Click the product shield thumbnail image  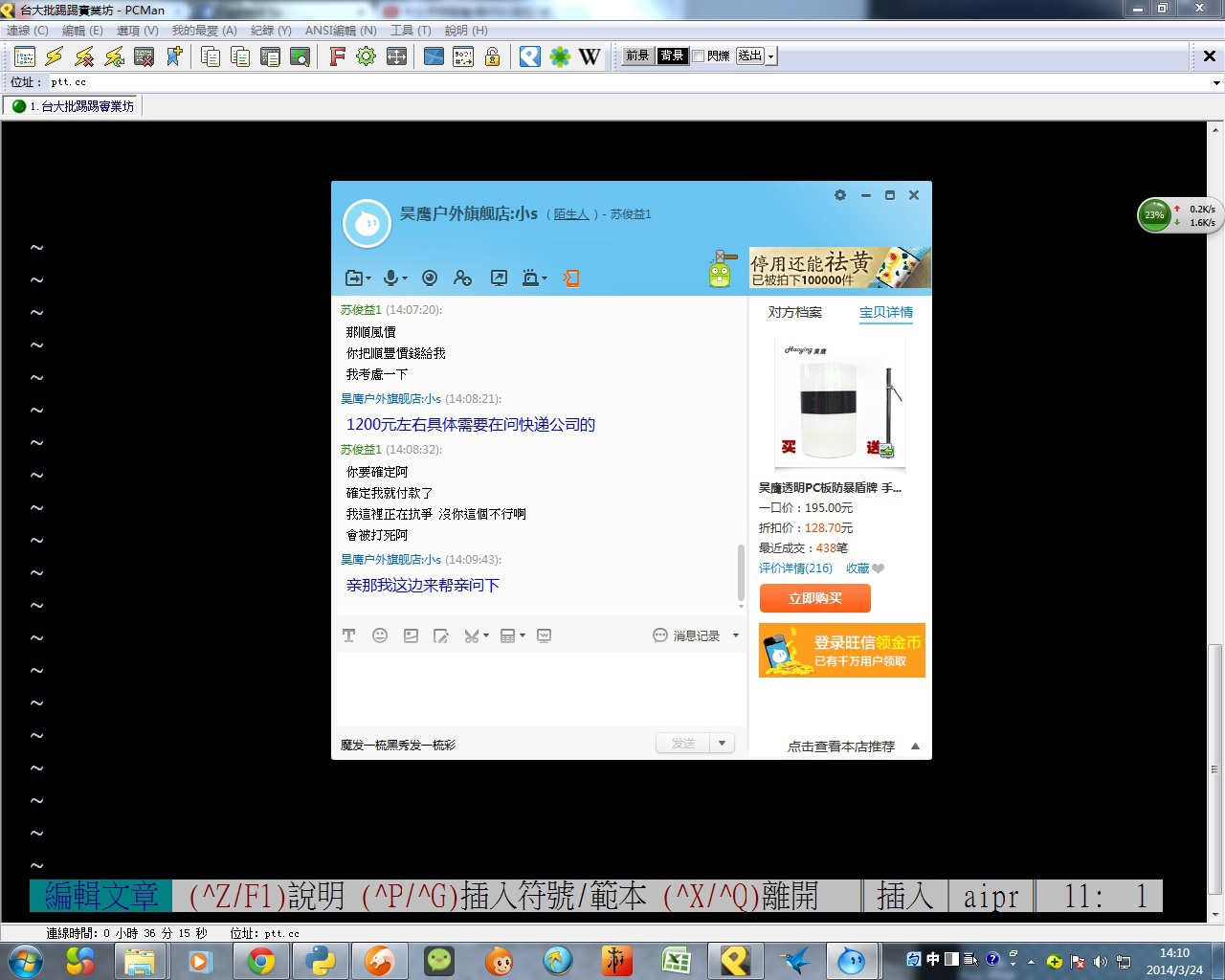tap(840, 403)
